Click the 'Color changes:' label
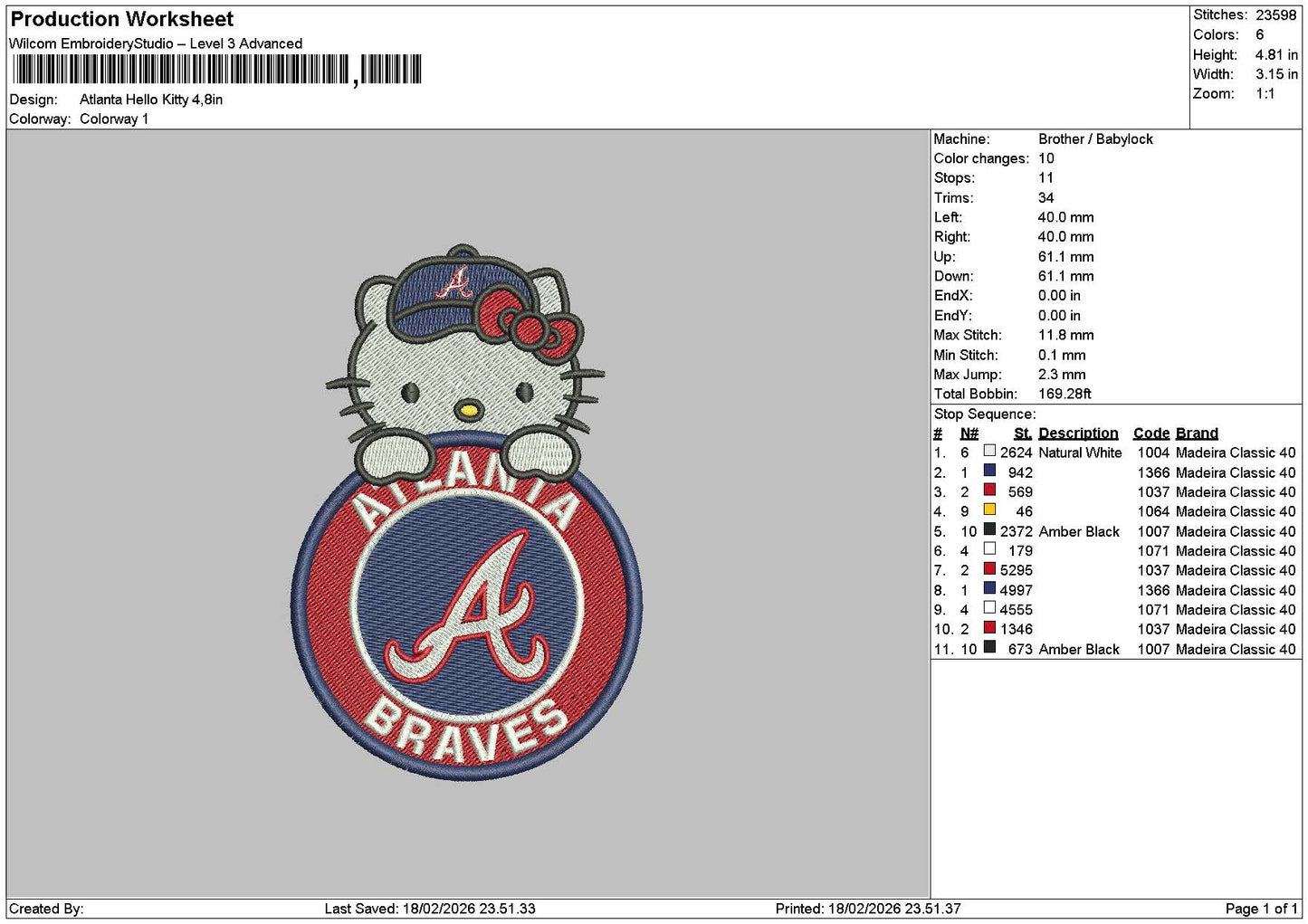 (981, 158)
